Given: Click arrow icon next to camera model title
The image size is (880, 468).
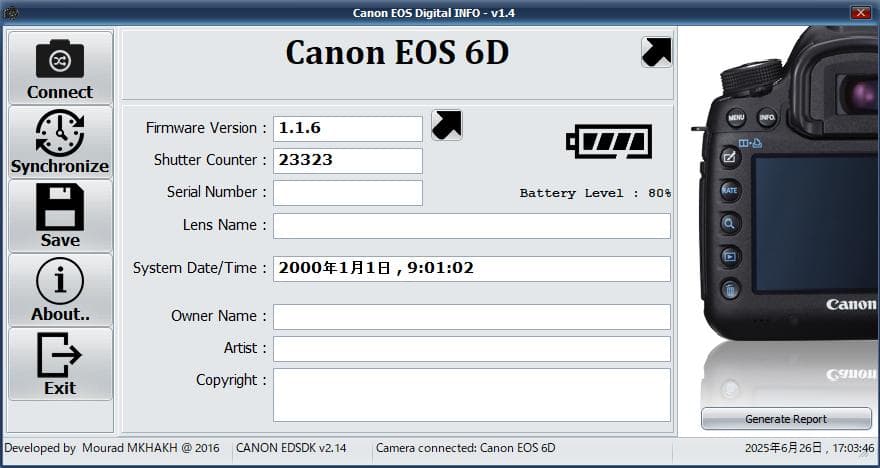Looking at the screenshot, I should [x=657, y=52].
